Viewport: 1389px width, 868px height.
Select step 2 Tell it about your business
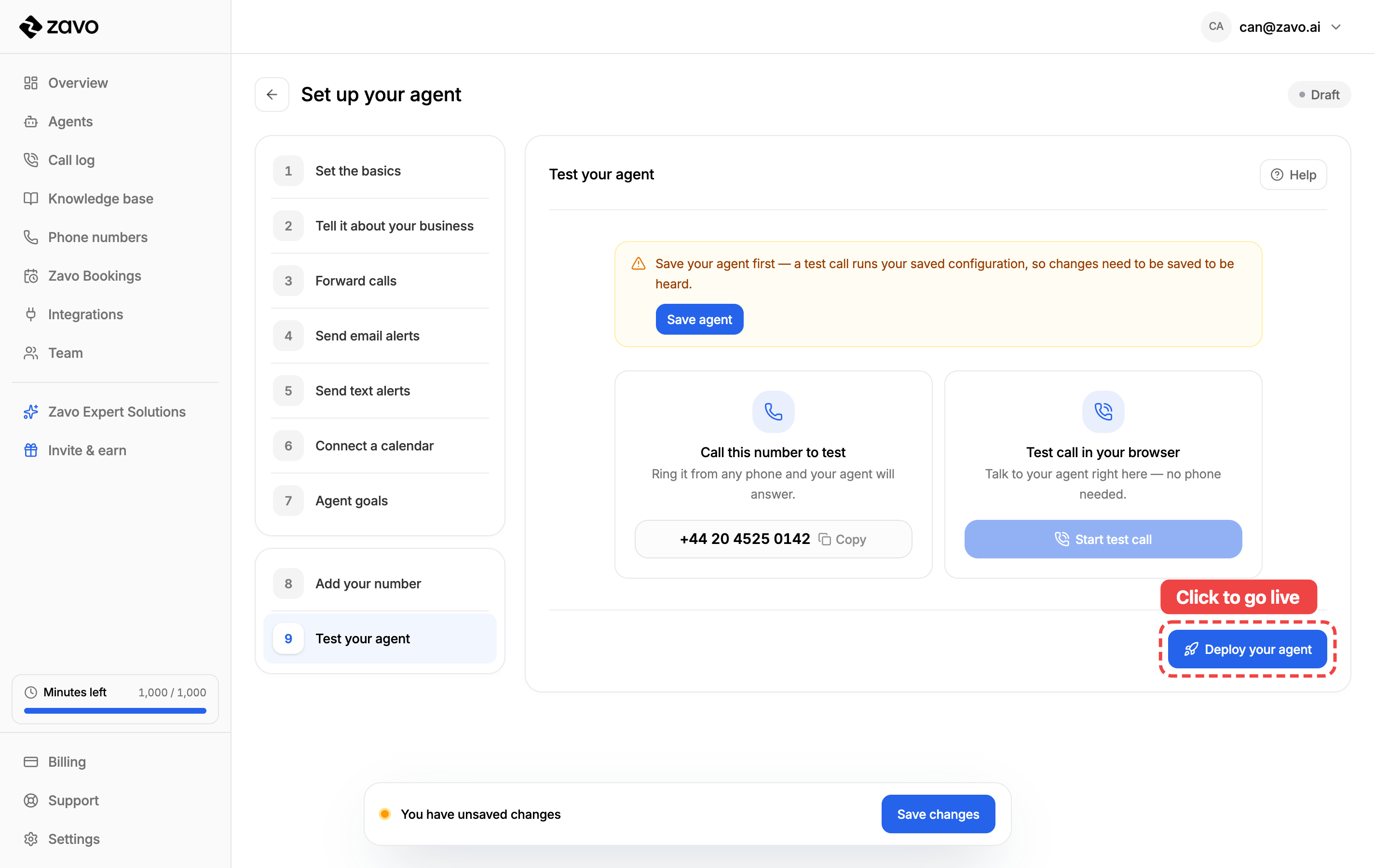pyautogui.click(x=380, y=226)
